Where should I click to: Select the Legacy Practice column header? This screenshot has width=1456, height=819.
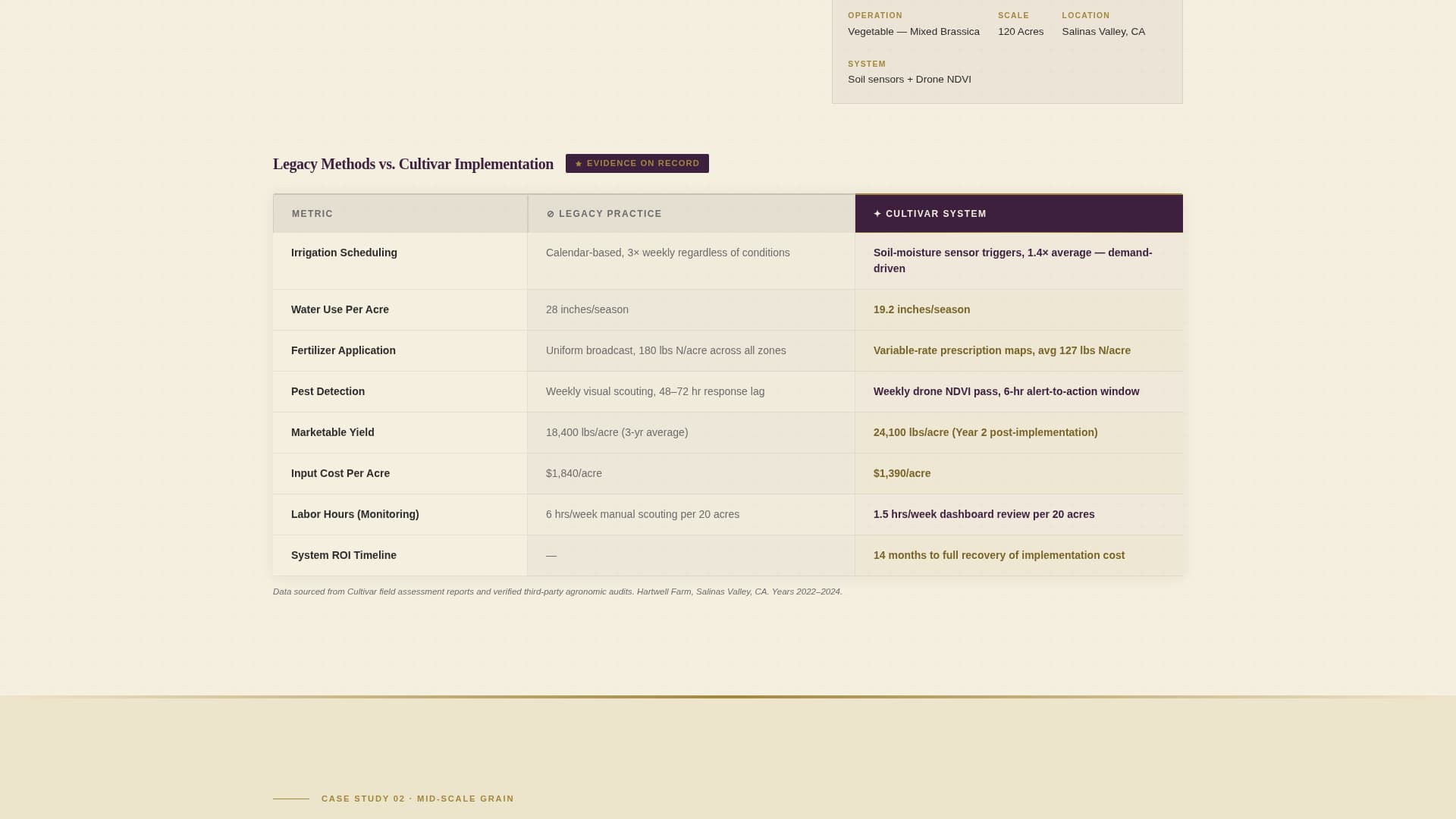[x=692, y=214]
